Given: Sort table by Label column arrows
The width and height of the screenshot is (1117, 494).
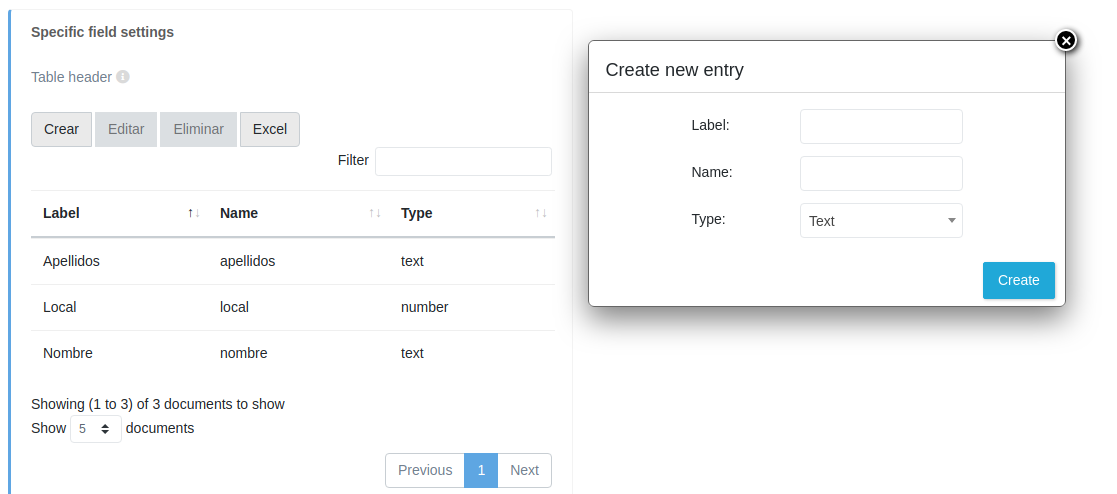Looking at the screenshot, I should pyautogui.click(x=194, y=213).
